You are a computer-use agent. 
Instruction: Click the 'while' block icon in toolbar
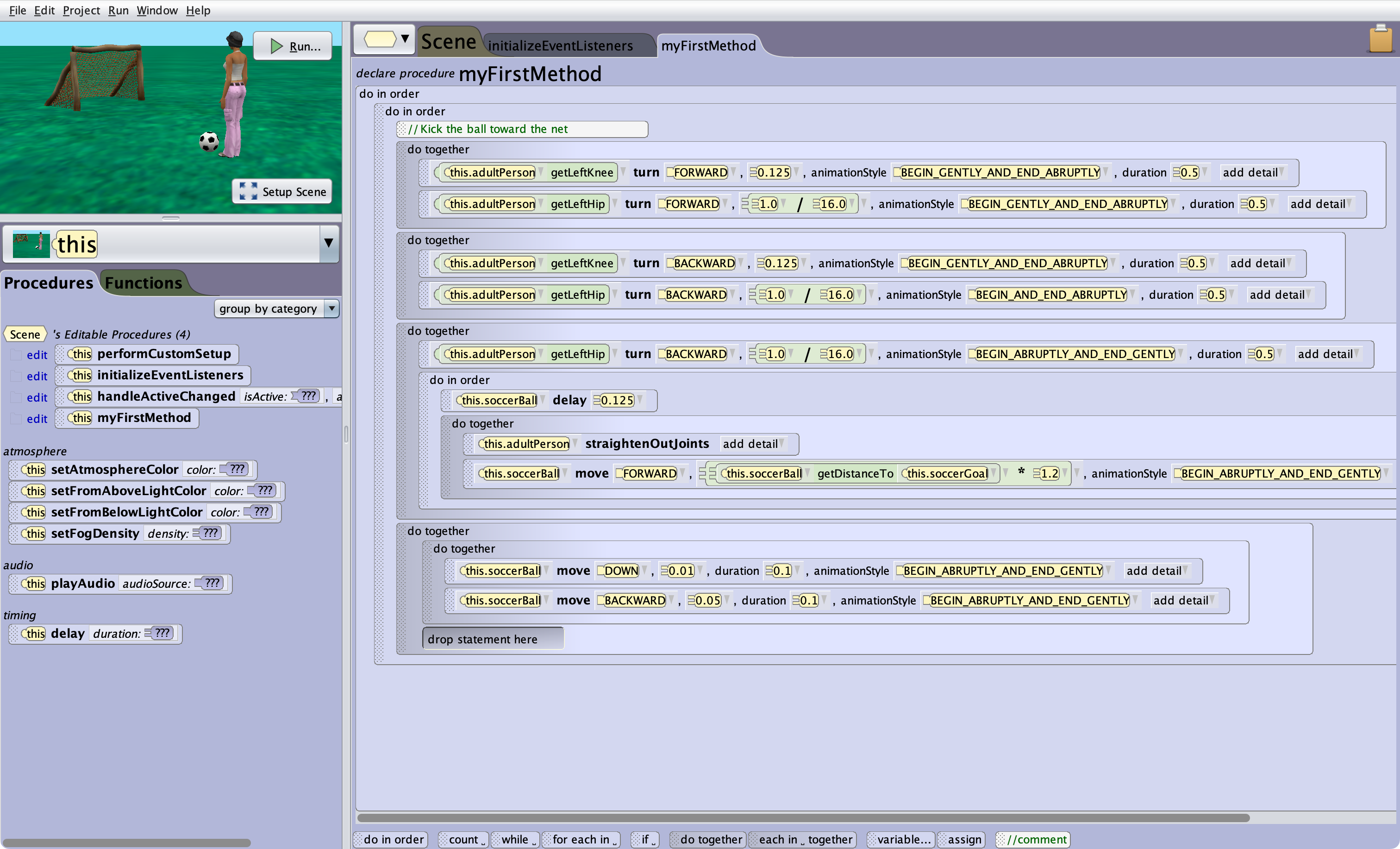pos(517,839)
